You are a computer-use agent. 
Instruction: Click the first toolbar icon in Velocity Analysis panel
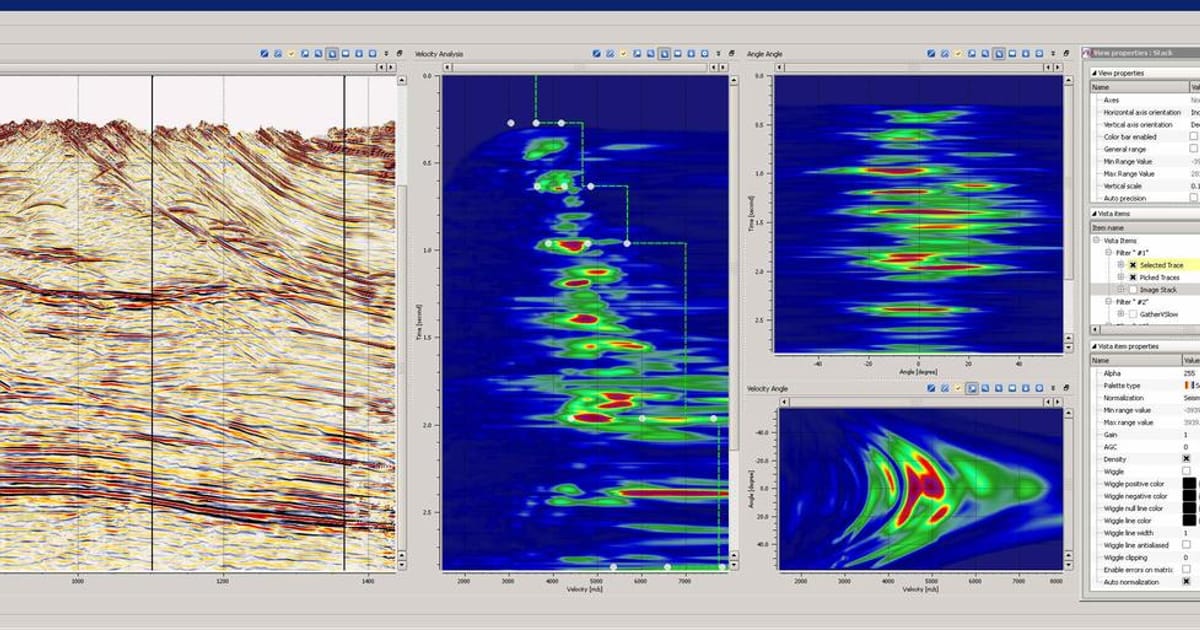pos(597,53)
